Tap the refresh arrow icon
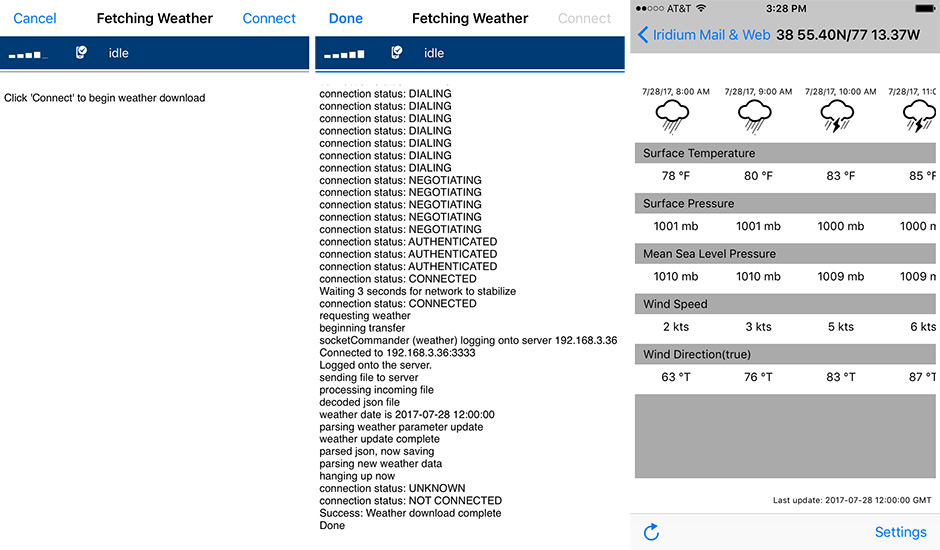Image resolution: width=940 pixels, height=550 pixels. coord(651,532)
